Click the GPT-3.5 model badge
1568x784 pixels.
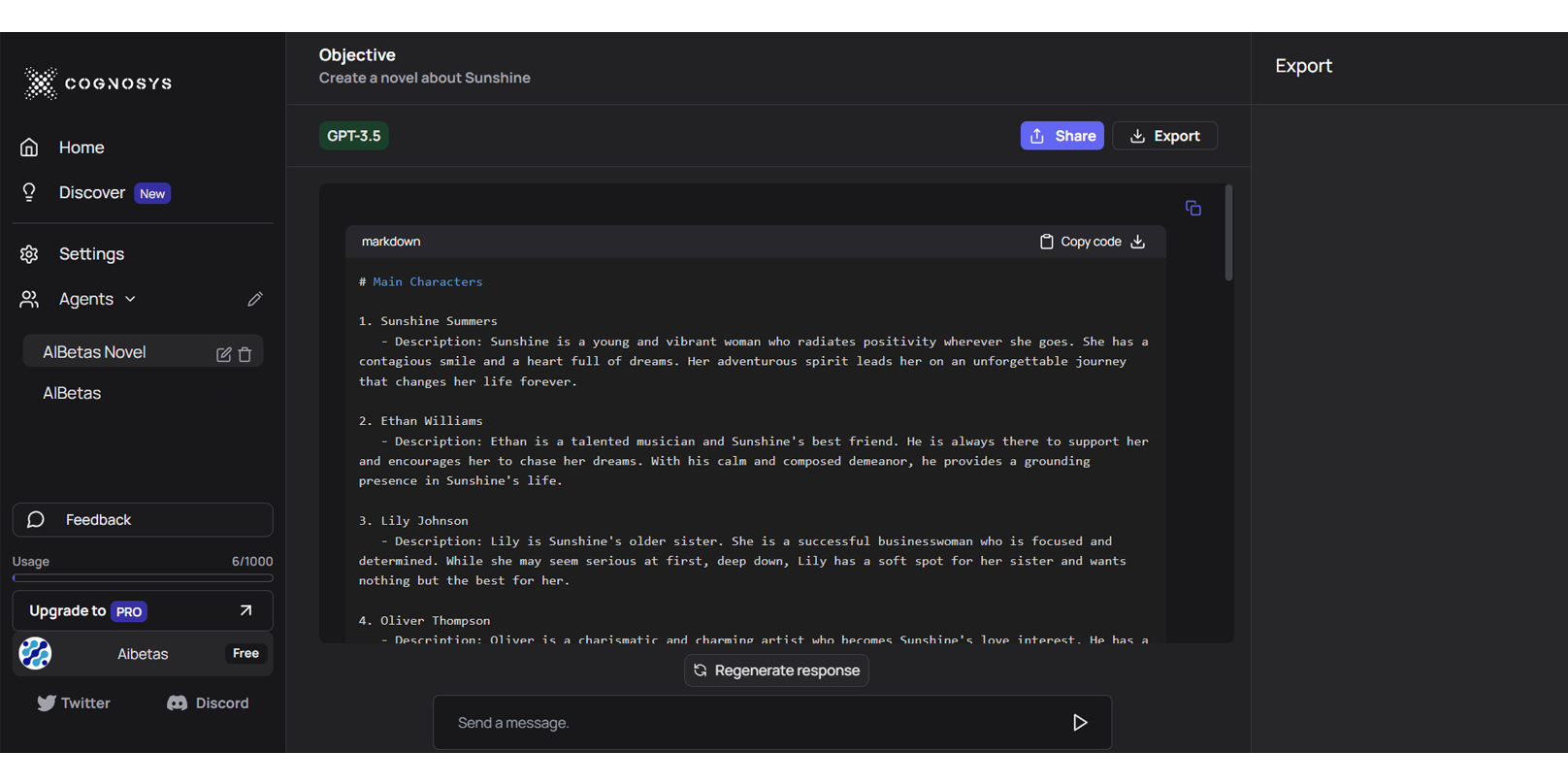tap(354, 136)
